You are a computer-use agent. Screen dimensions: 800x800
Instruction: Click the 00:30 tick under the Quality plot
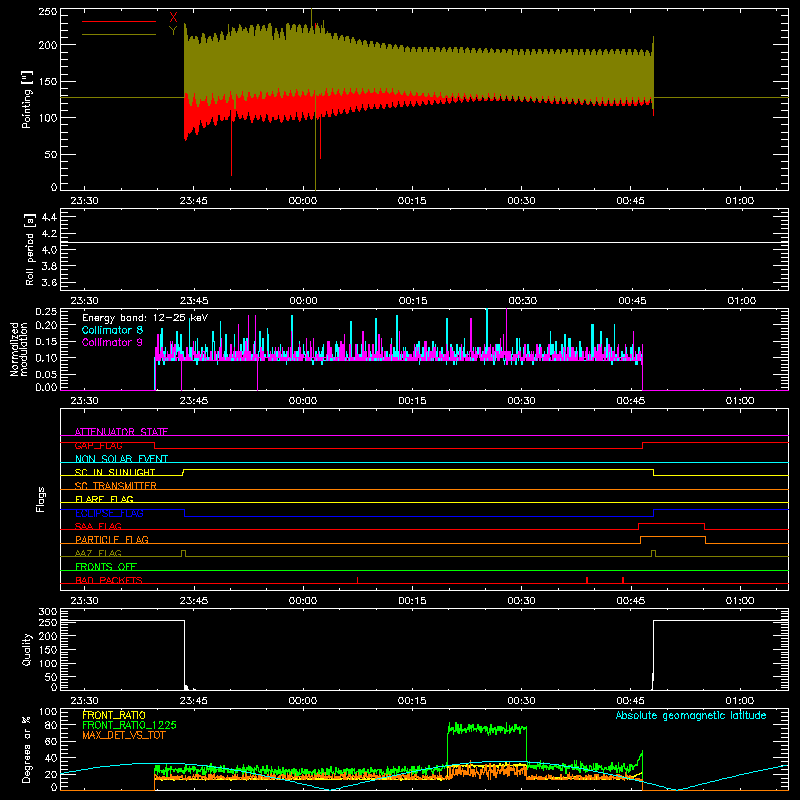pyautogui.click(x=521, y=701)
